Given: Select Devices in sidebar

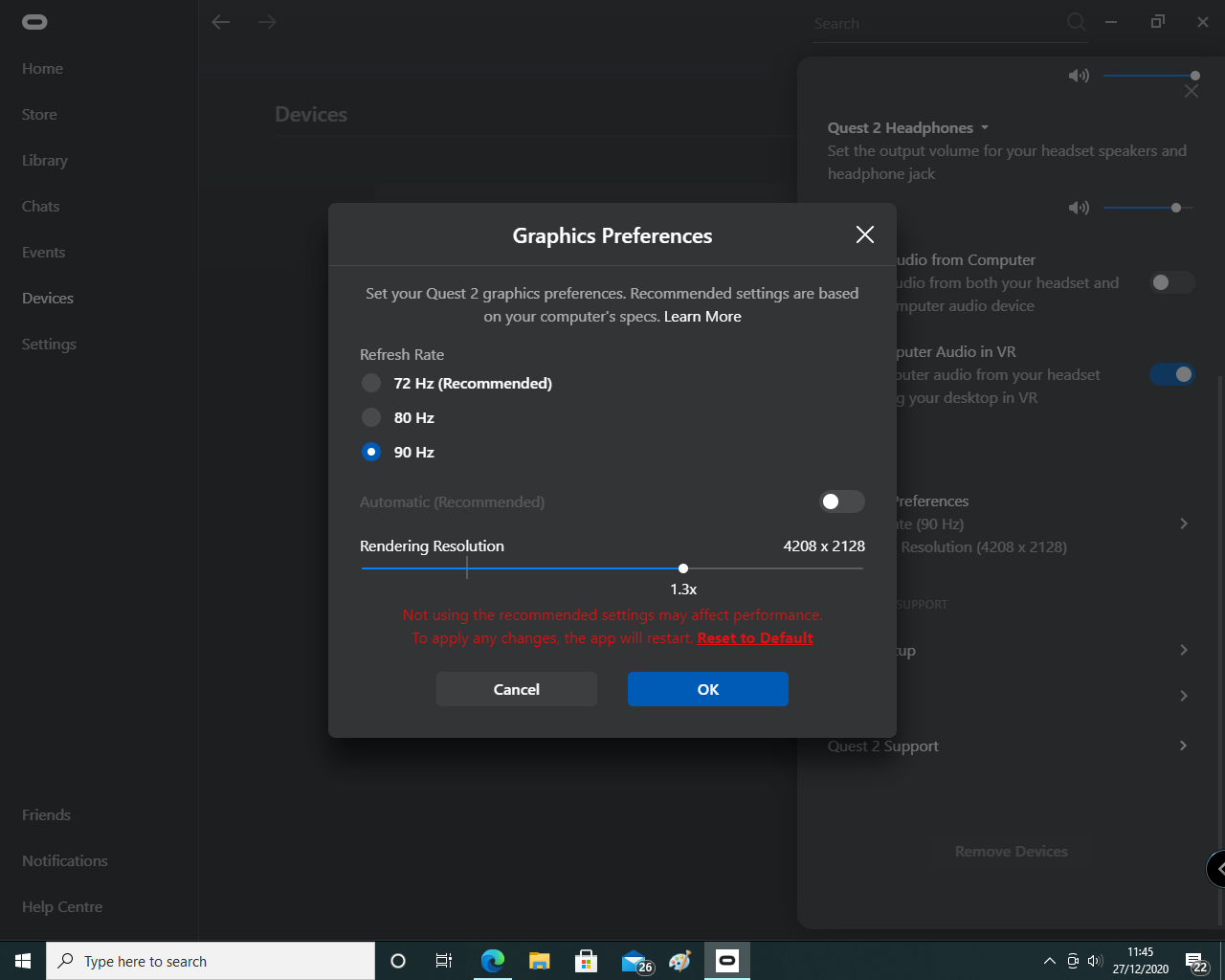Looking at the screenshot, I should [48, 299].
